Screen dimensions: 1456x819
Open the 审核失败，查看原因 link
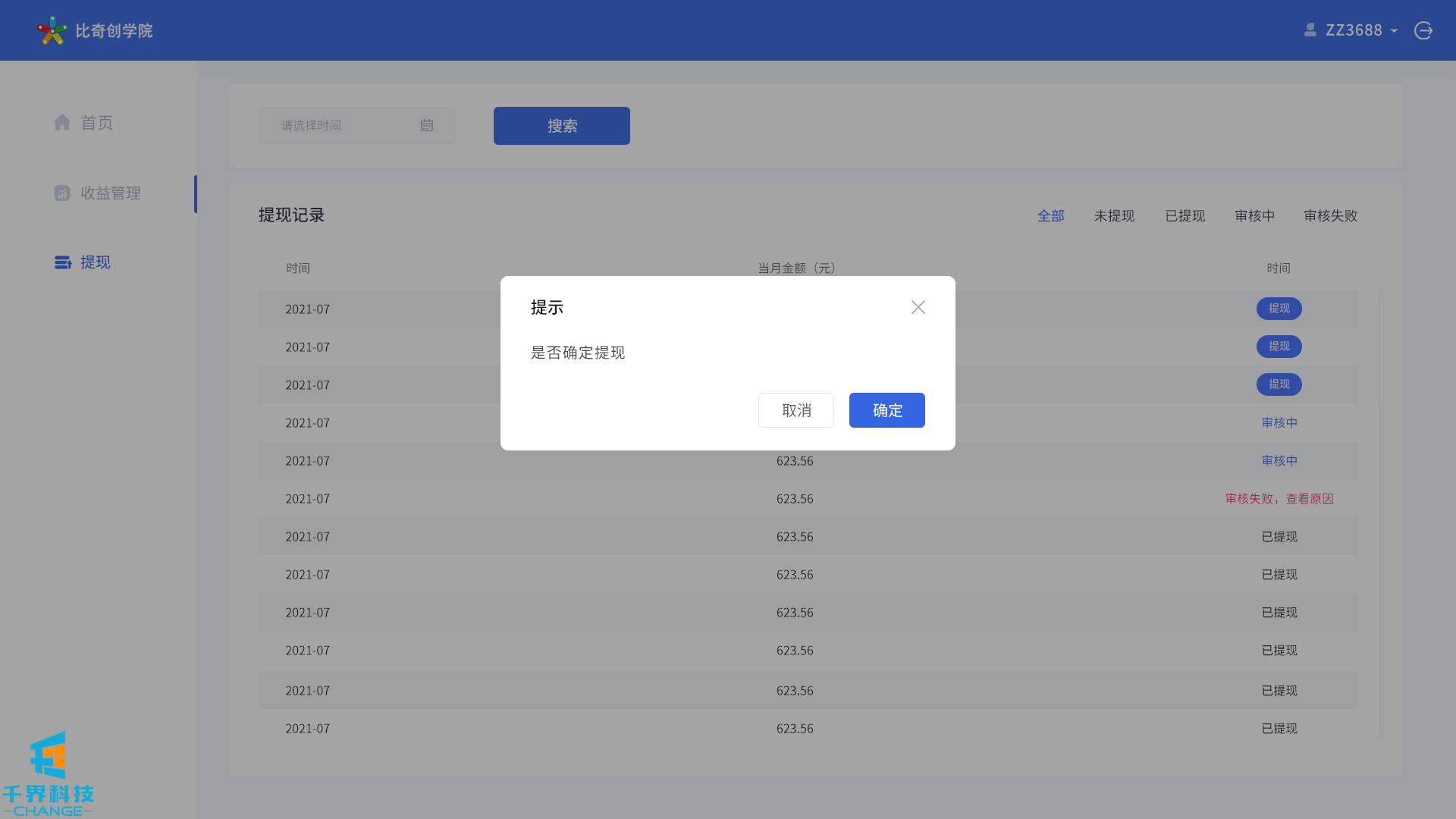tap(1279, 499)
